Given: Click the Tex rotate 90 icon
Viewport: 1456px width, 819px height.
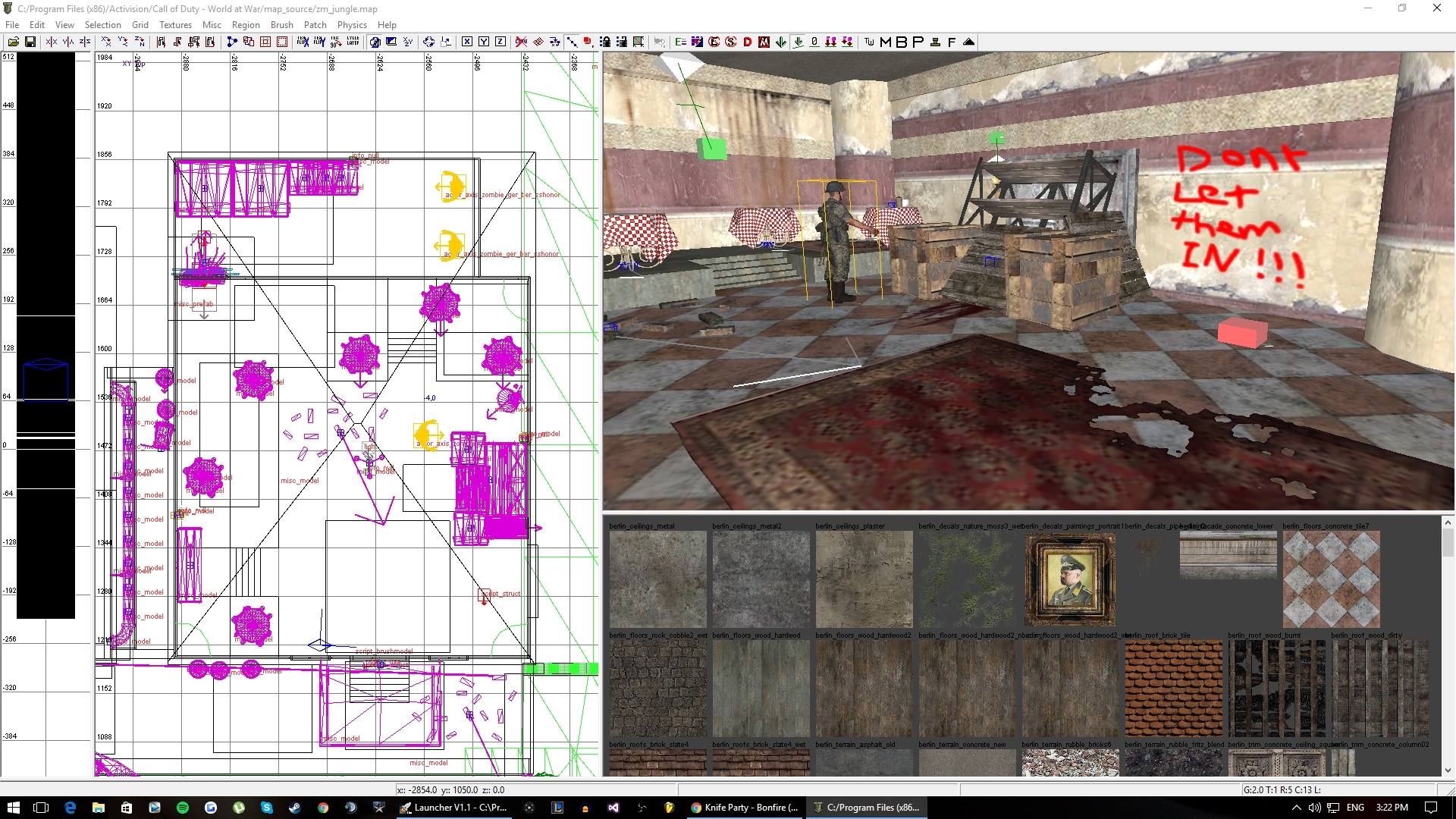Looking at the screenshot, I should 337,42.
